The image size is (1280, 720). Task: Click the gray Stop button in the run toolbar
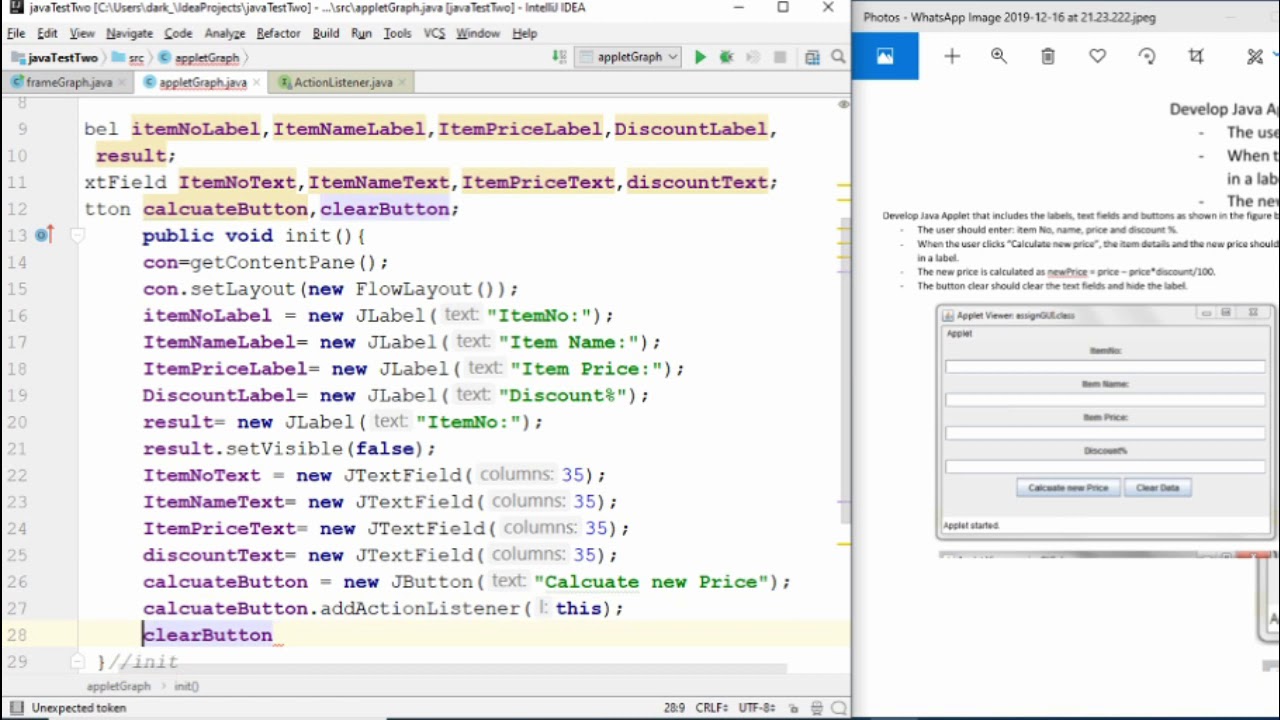[780, 58]
